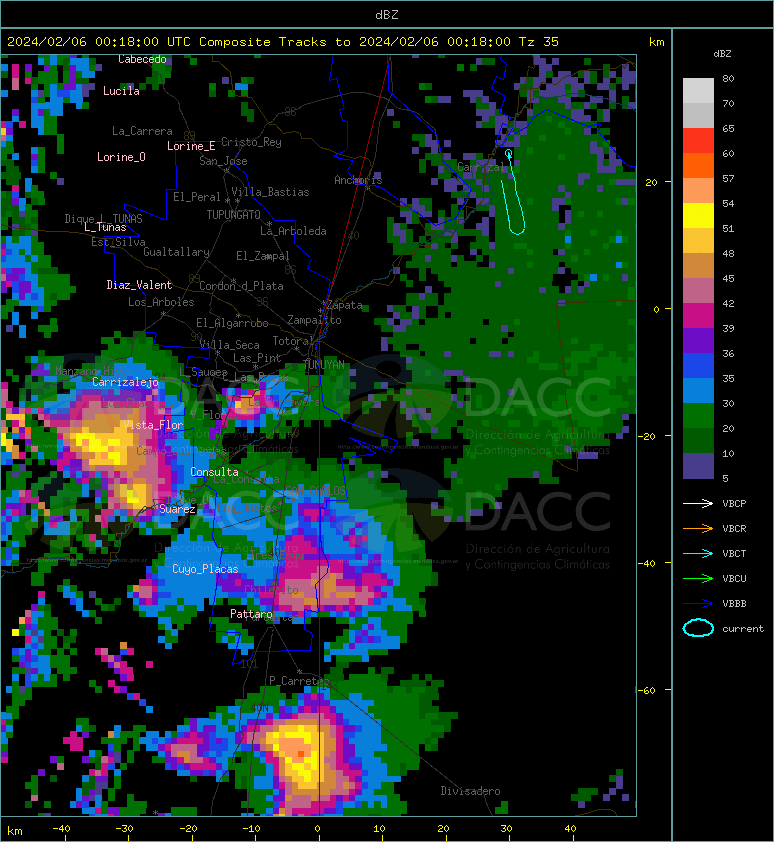
Task: Click the cyan VBCT arrow in legend
Action: pyautogui.click(x=698, y=553)
